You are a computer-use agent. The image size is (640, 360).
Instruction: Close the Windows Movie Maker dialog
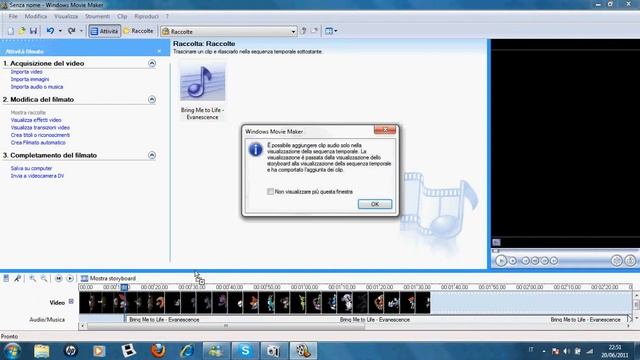385,130
